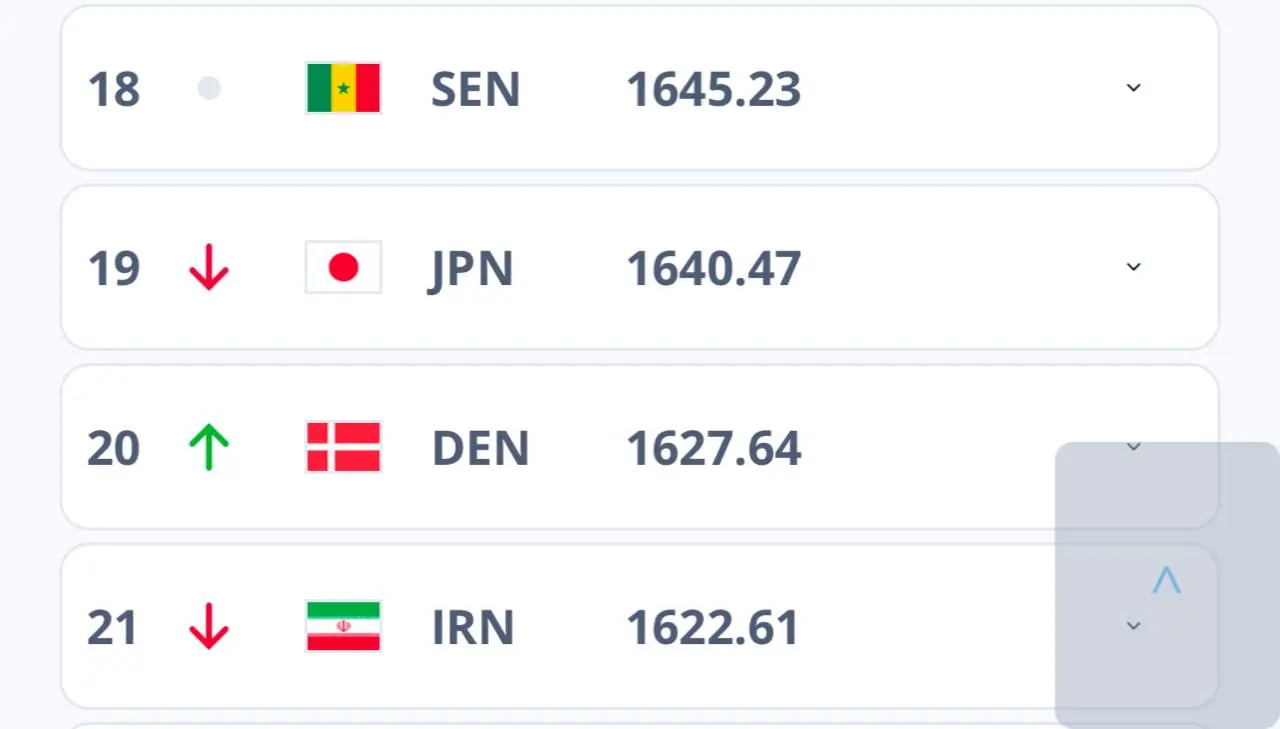The height and width of the screenshot is (729, 1280).
Task: Click Japan's 1640.47 points value
Action: [x=713, y=268]
